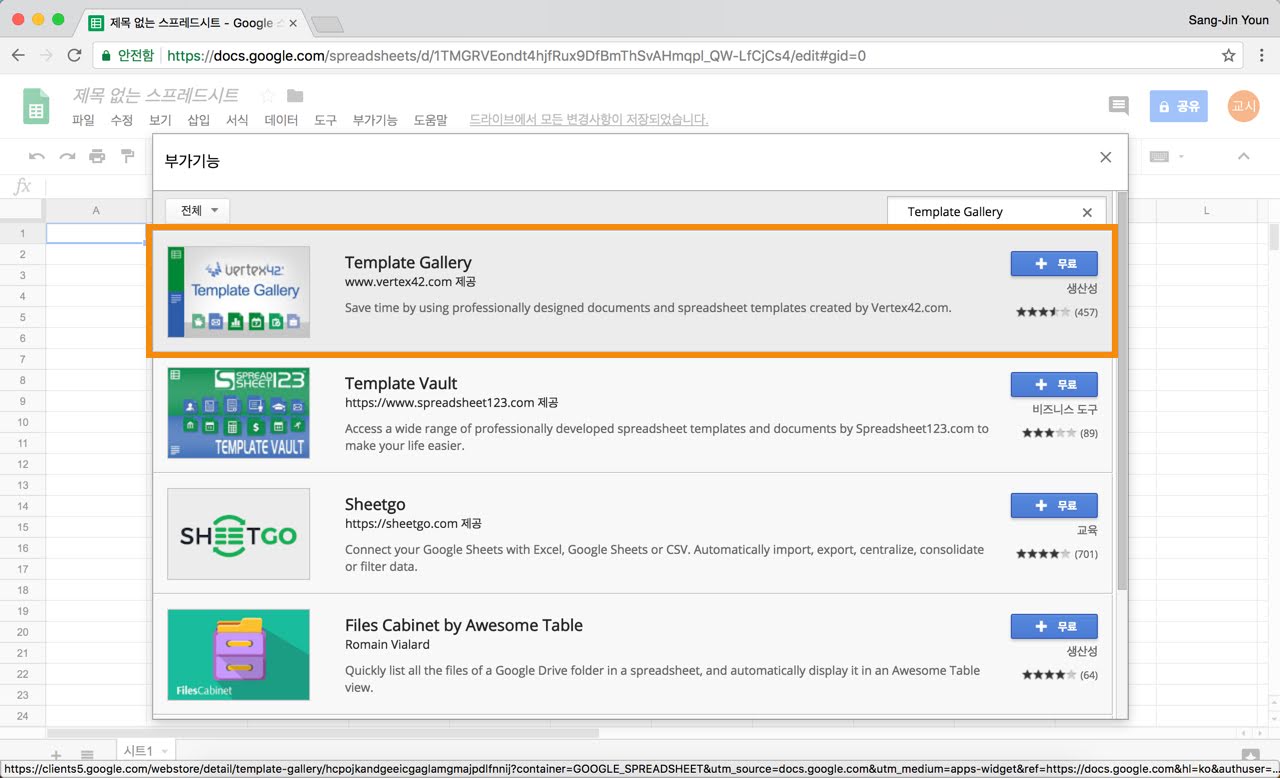Open the 부가기능 menu
The width and height of the screenshot is (1280, 778).
click(x=375, y=120)
